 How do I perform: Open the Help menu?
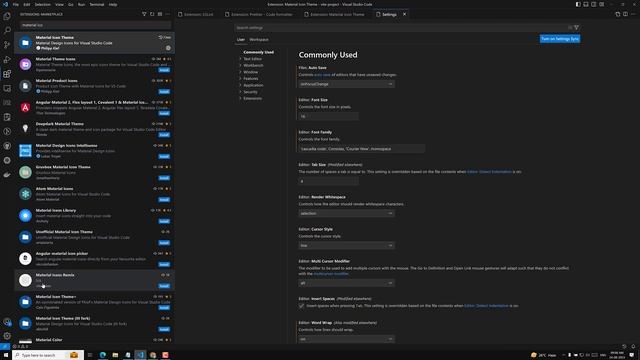(113, 4)
